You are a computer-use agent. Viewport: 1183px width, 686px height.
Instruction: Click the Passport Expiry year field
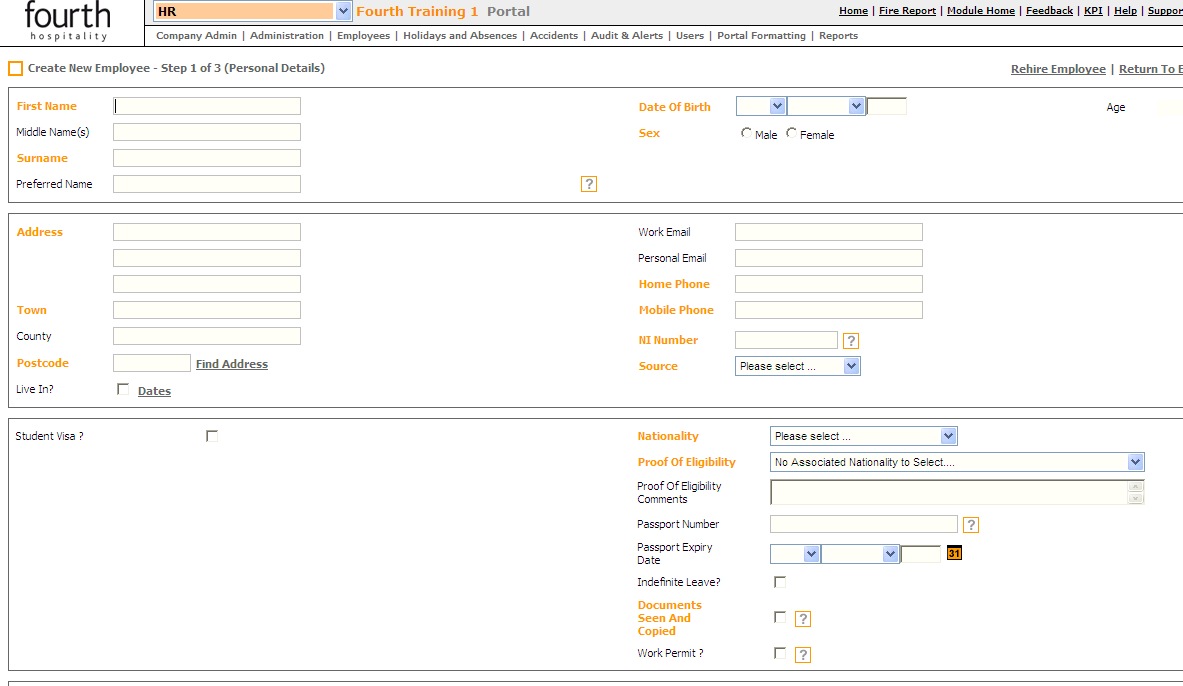tap(921, 554)
